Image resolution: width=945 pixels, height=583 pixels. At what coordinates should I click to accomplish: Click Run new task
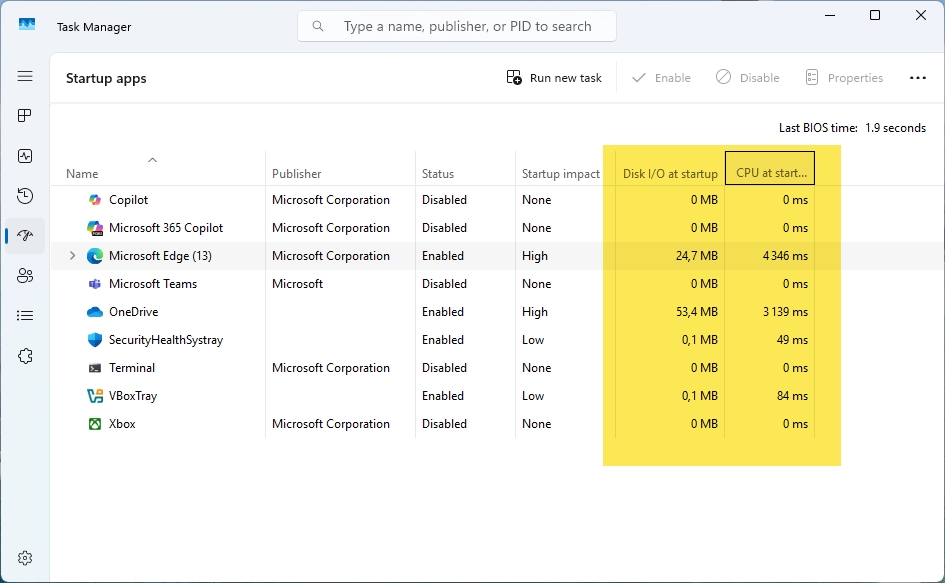tap(554, 78)
